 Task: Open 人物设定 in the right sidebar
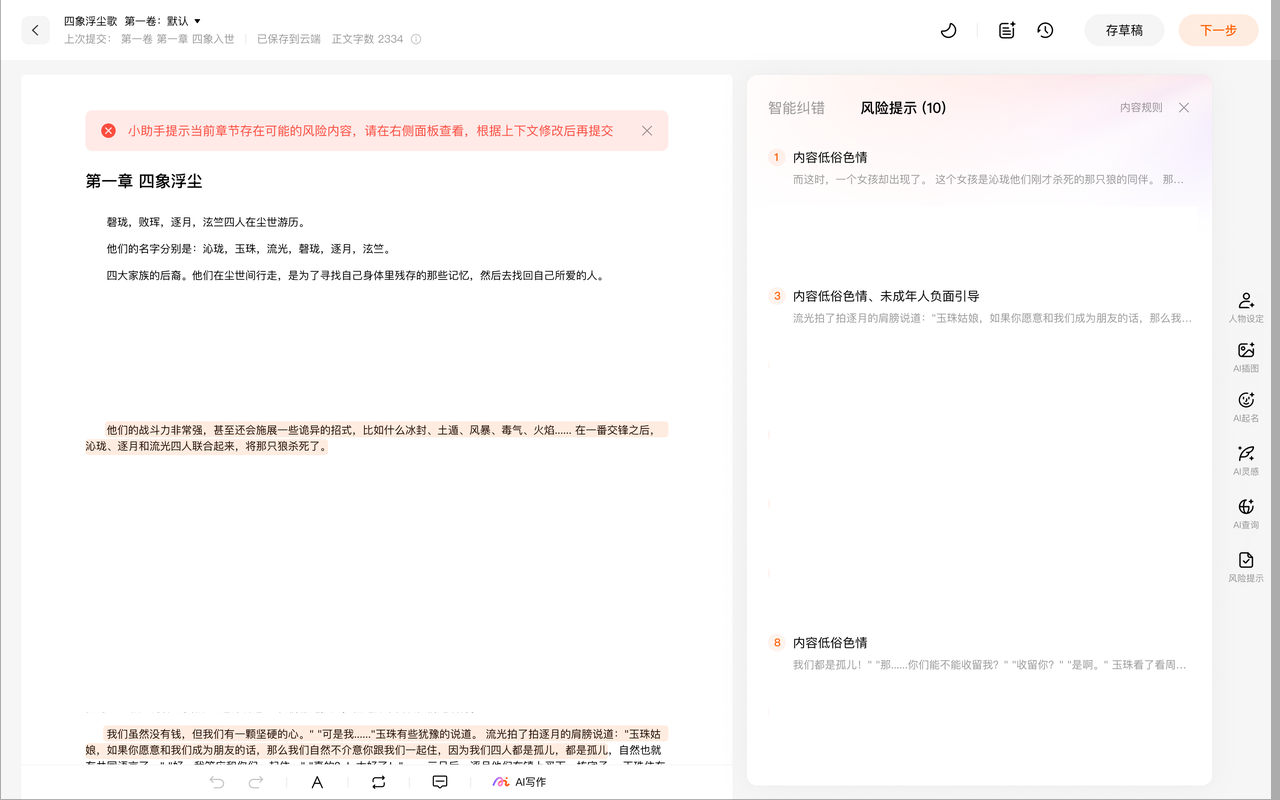[1246, 307]
